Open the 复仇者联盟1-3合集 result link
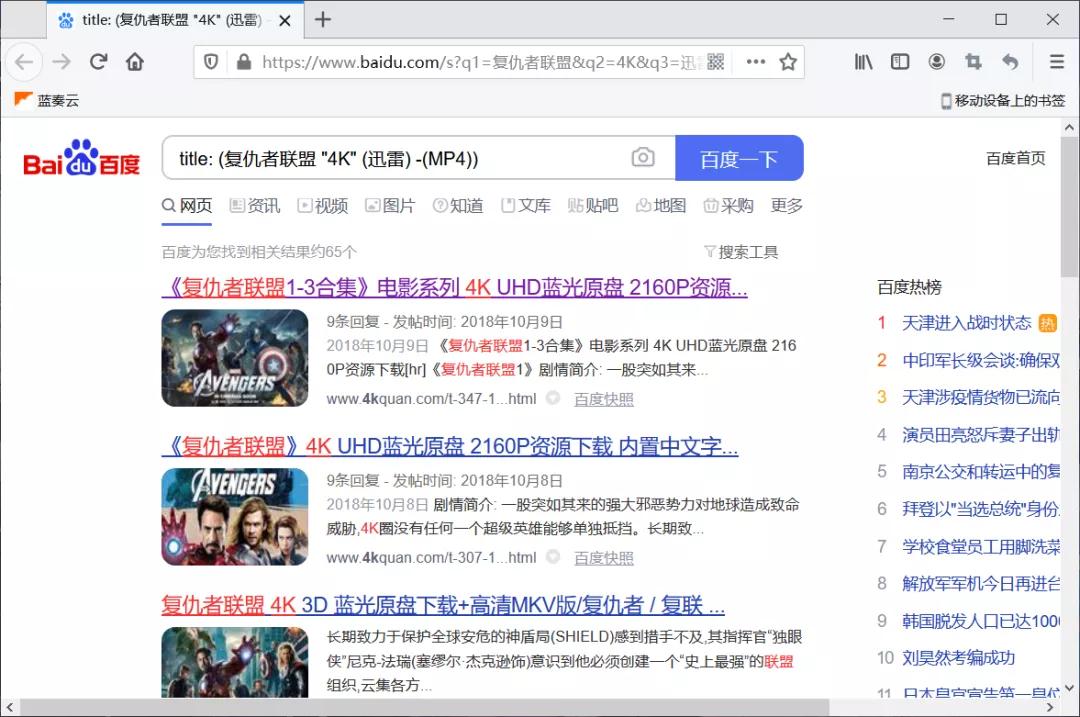This screenshot has width=1080, height=717. click(x=454, y=288)
